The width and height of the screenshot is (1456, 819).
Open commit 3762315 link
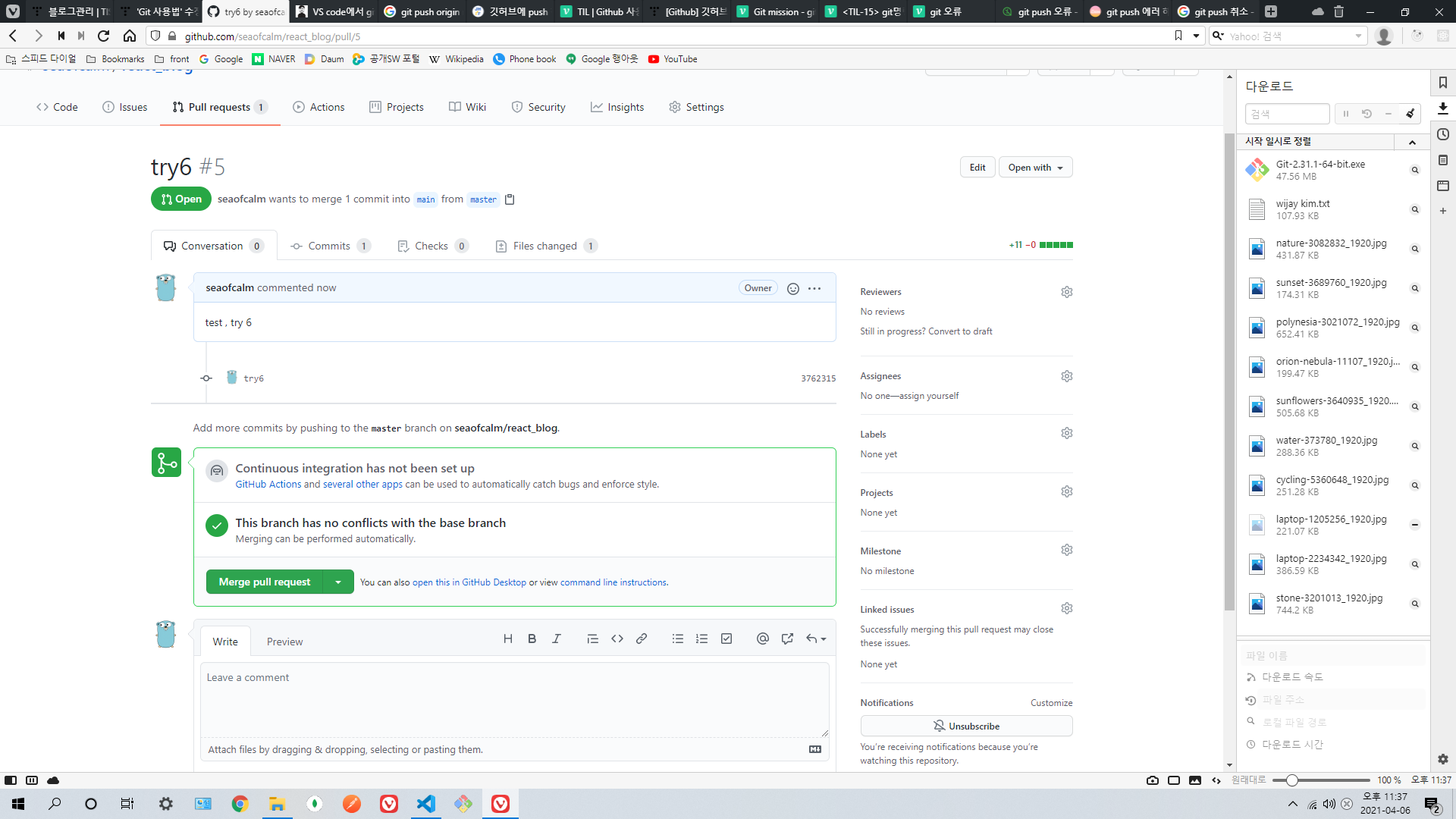(x=818, y=378)
